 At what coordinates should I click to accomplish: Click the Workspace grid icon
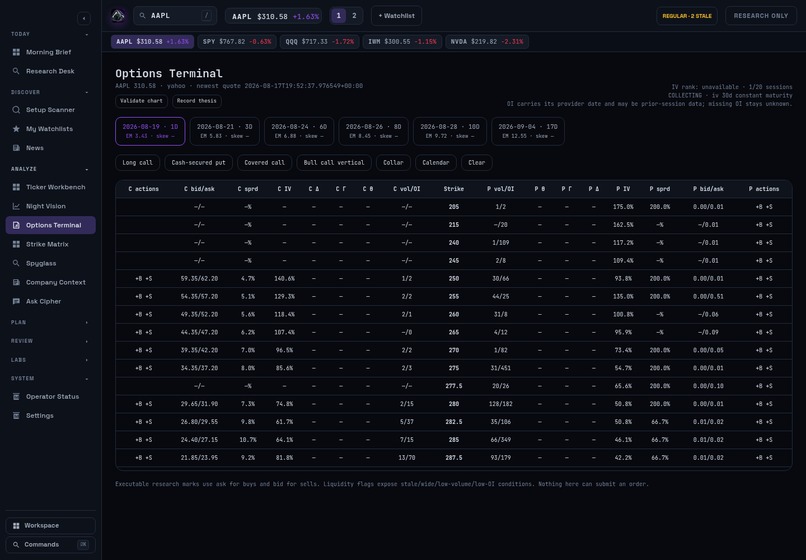[x=16, y=526]
